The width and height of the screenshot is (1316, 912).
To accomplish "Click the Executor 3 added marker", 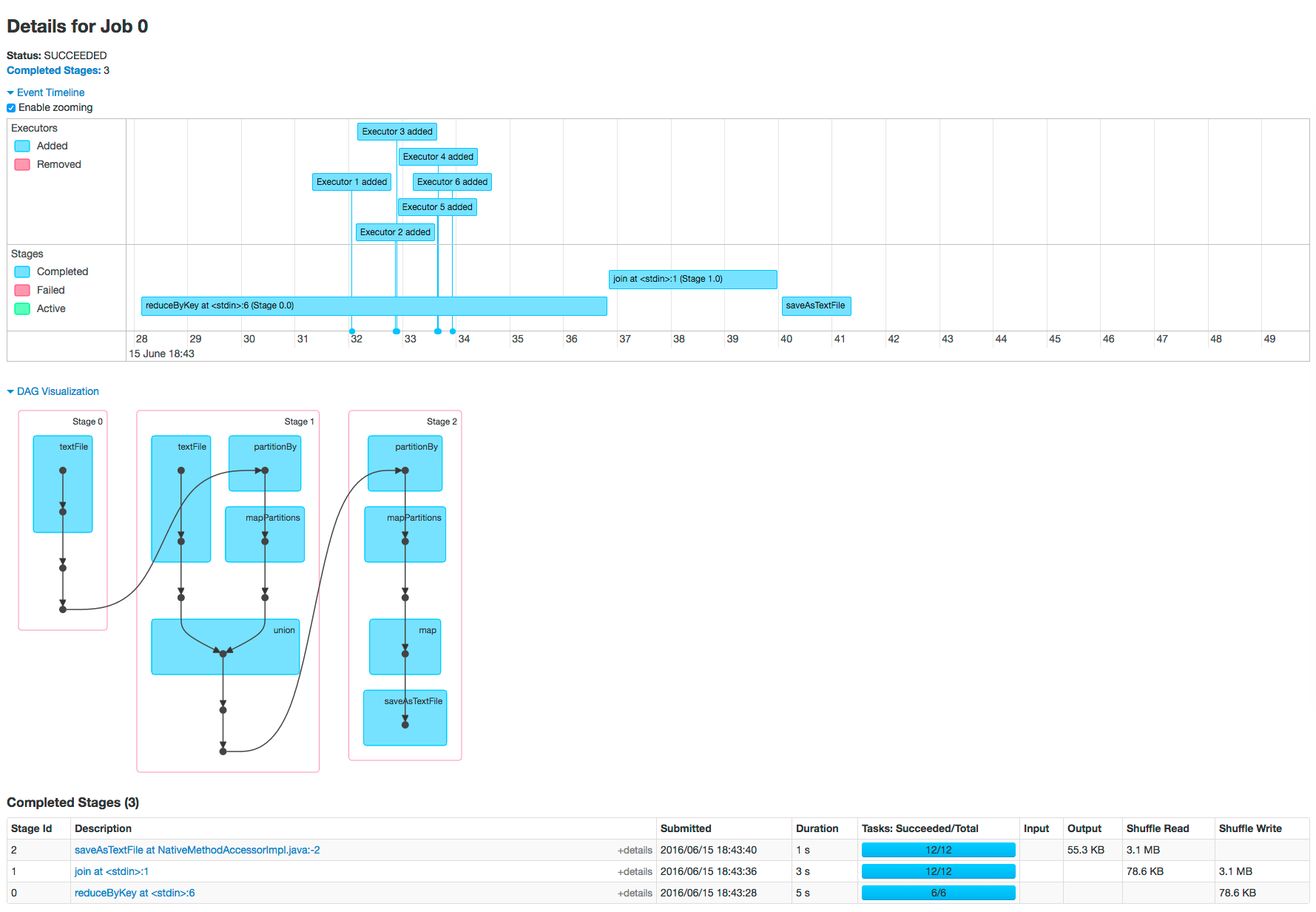I will pyautogui.click(x=397, y=132).
